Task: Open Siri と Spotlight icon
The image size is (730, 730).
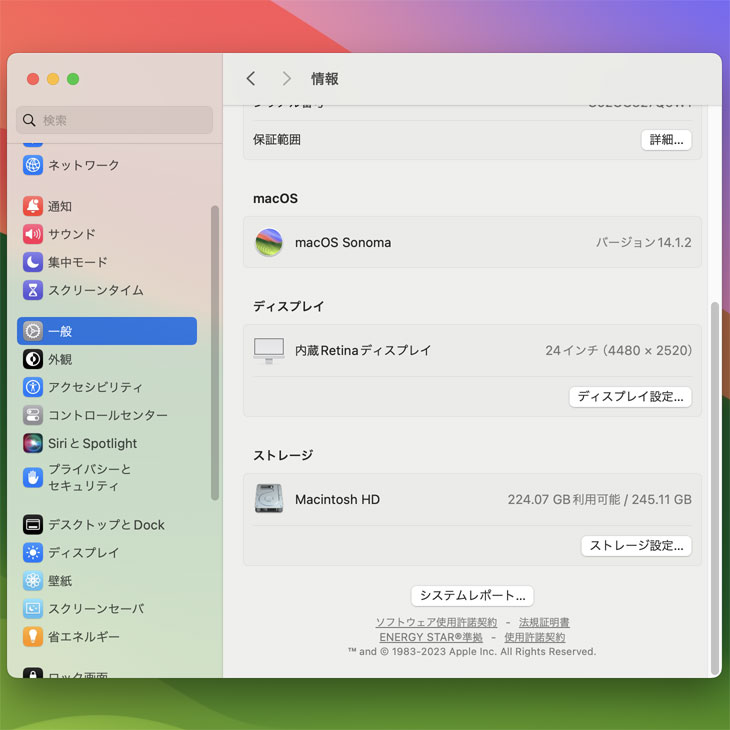Action: pyautogui.click(x=33, y=443)
